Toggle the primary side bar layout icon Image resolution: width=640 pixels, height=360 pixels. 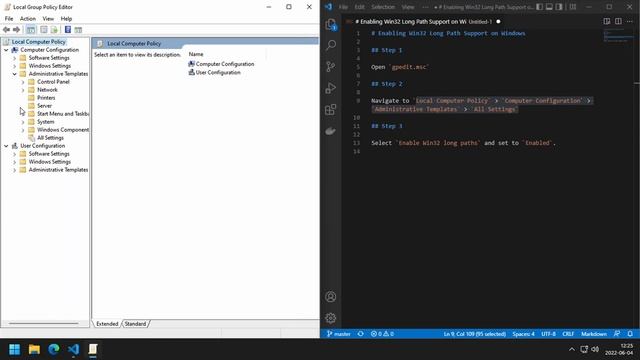540,7
